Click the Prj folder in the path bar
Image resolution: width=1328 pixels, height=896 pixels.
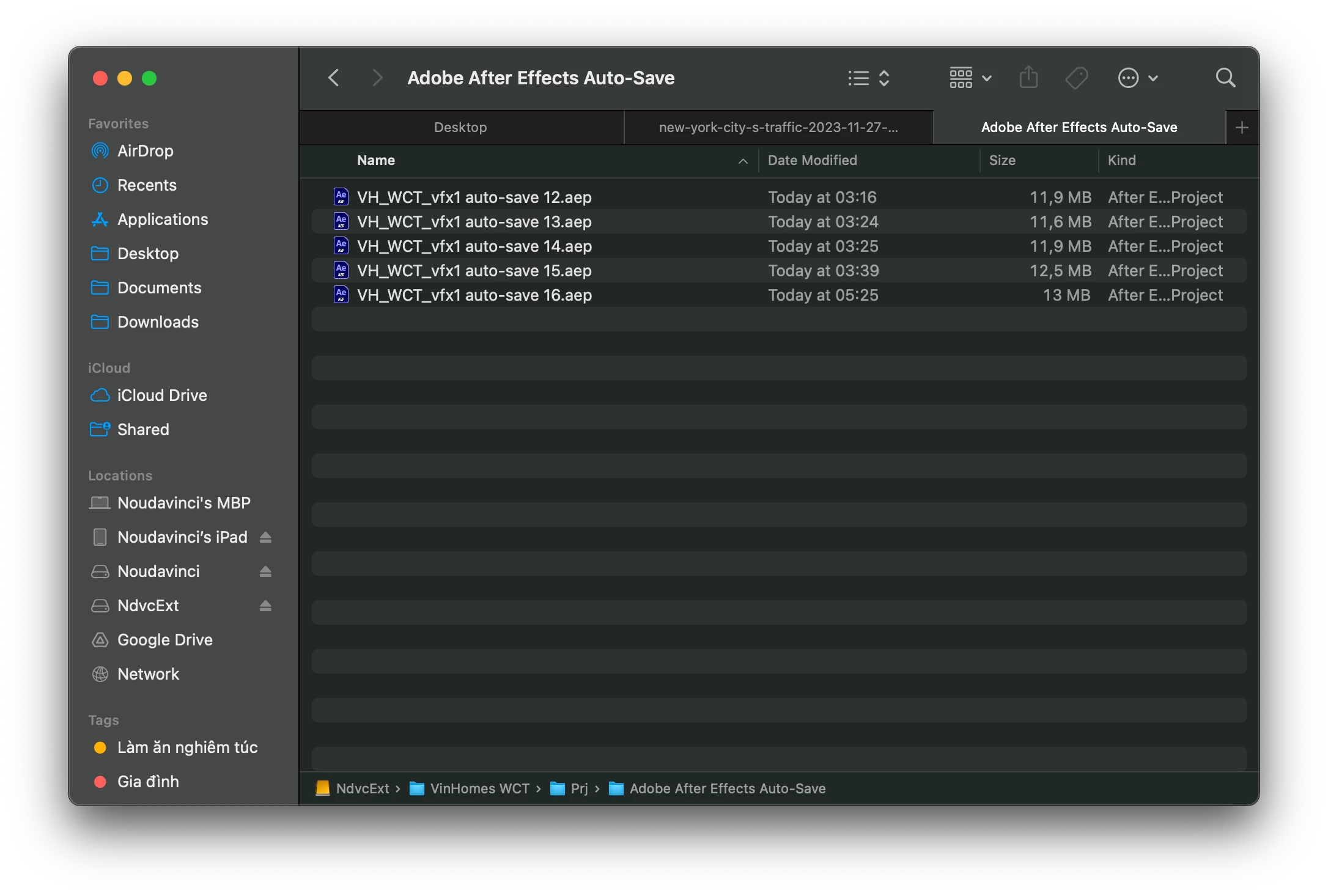[578, 788]
